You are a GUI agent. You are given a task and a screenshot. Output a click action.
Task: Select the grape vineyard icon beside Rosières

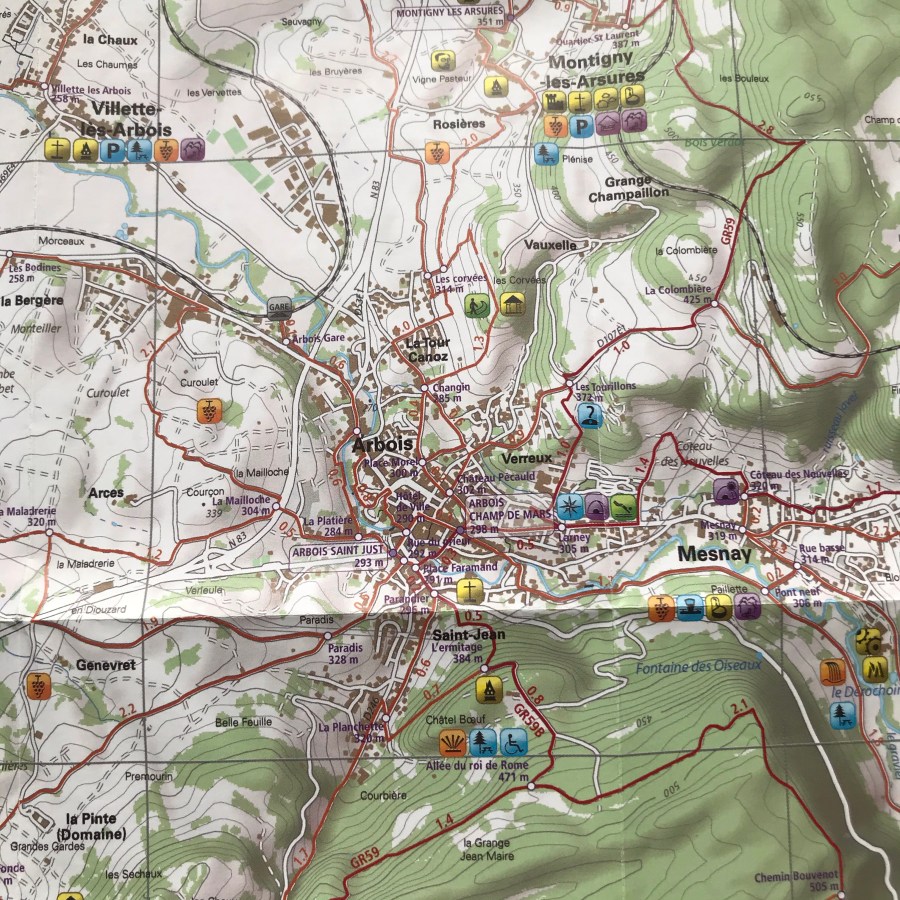point(435,153)
